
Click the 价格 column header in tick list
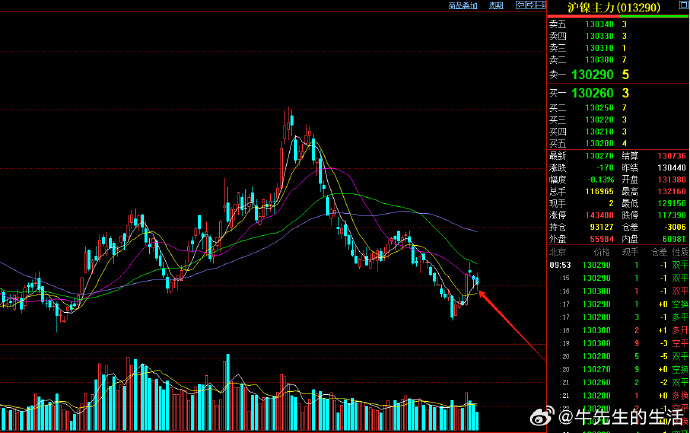coord(587,253)
